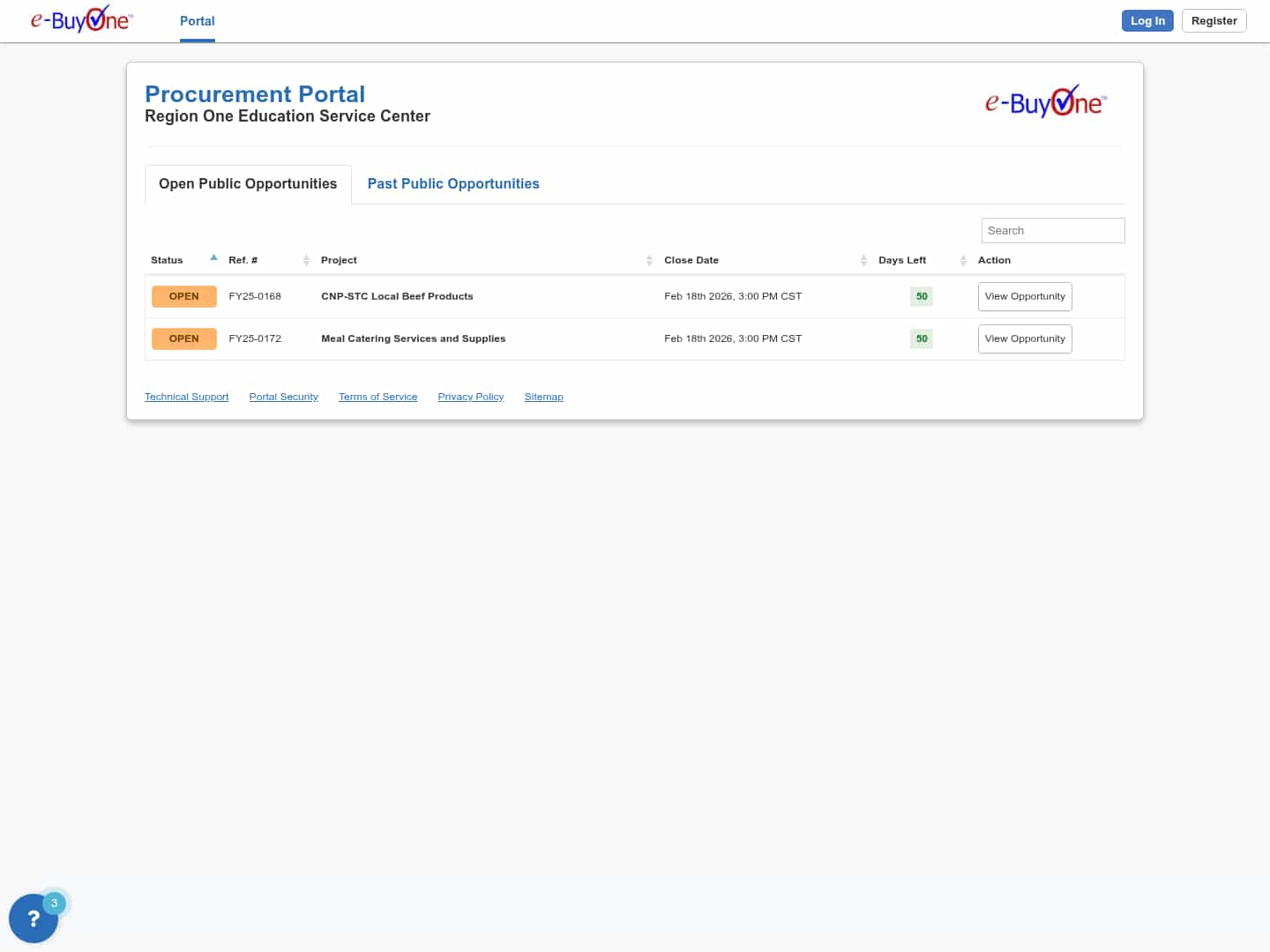This screenshot has height=952, width=1270.
Task: Sort by Close Date column header
Action: [x=691, y=261]
